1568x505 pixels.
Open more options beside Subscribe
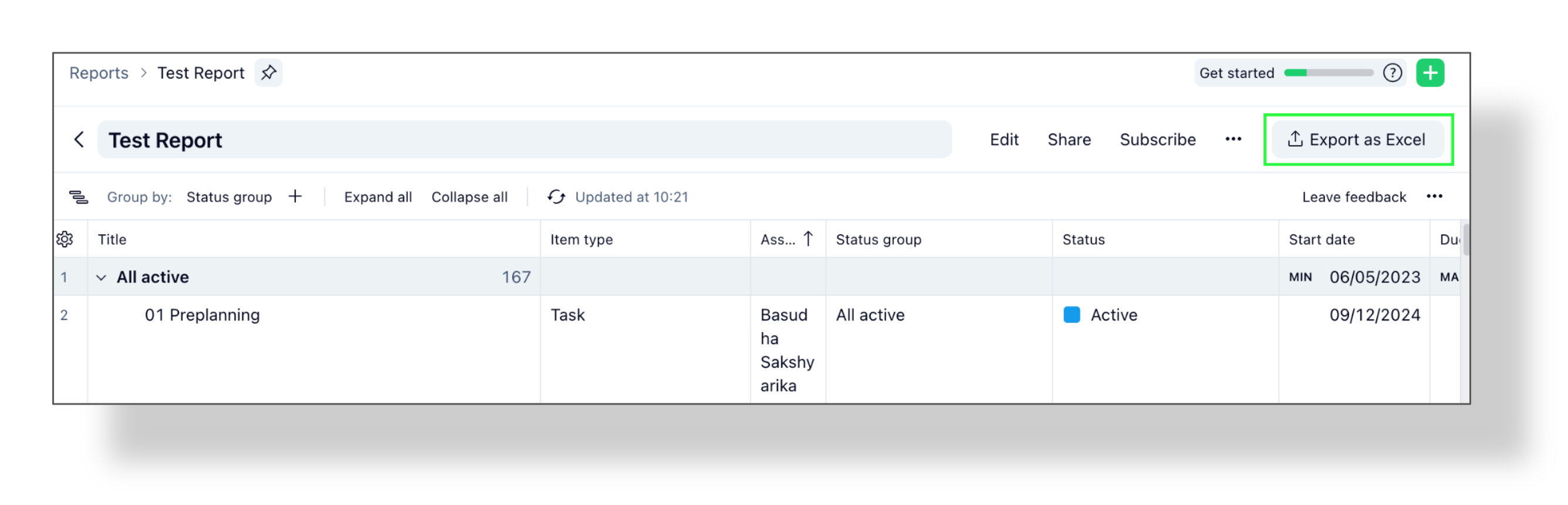[1234, 140]
